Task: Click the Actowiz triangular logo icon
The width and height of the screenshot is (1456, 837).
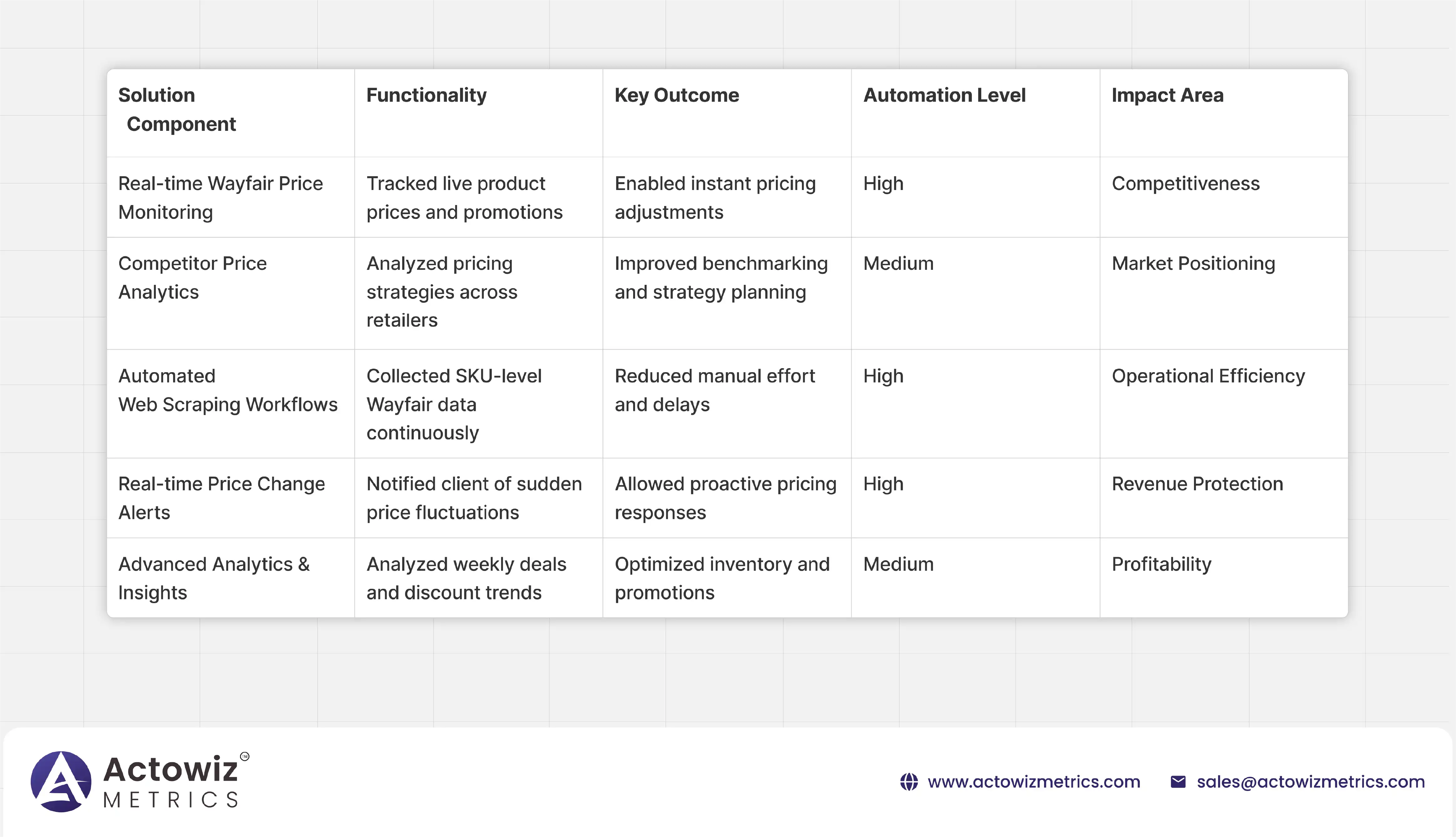Action: coord(61,781)
